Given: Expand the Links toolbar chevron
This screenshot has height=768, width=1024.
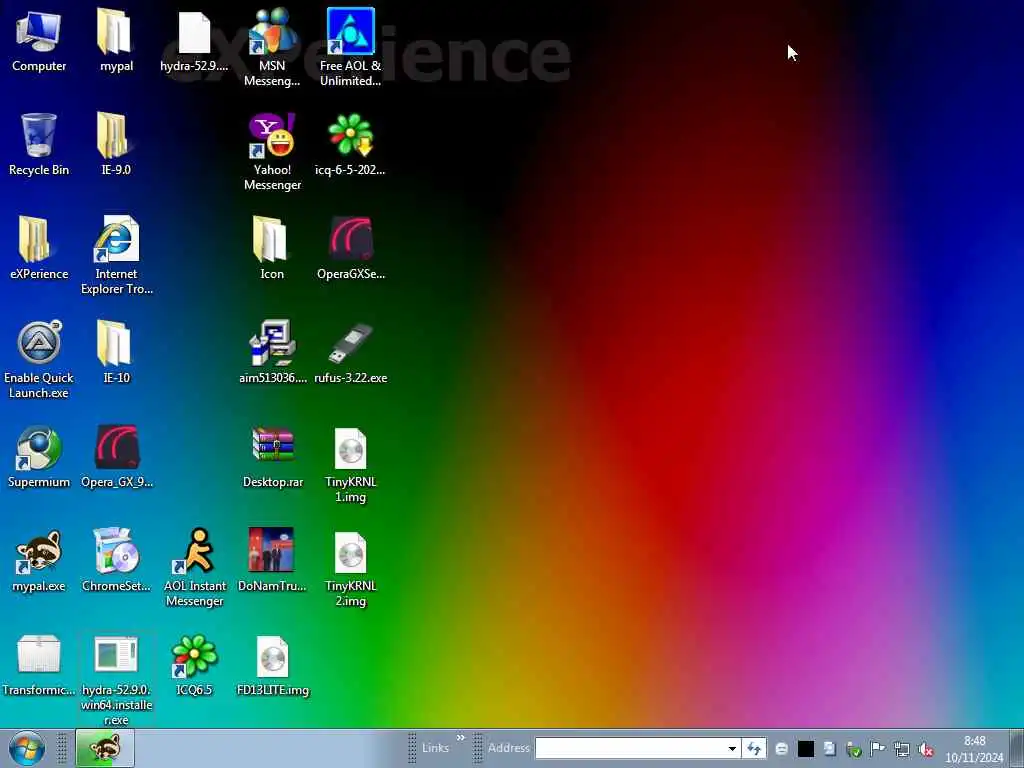Looking at the screenshot, I should [x=460, y=738].
